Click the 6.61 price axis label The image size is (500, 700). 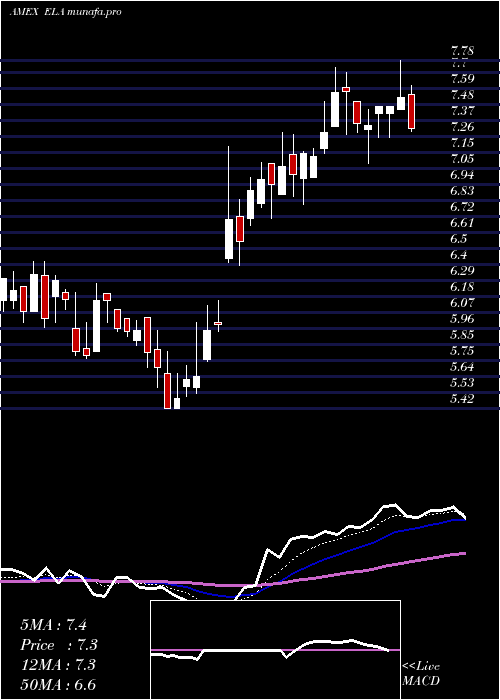tap(462, 223)
